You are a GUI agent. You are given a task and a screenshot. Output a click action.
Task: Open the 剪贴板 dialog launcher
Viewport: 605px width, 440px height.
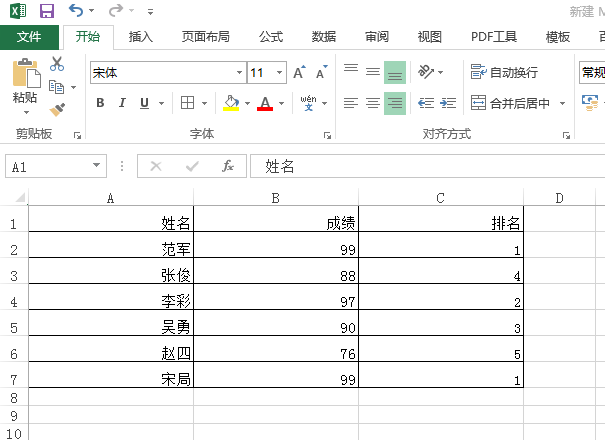[78, 135]
